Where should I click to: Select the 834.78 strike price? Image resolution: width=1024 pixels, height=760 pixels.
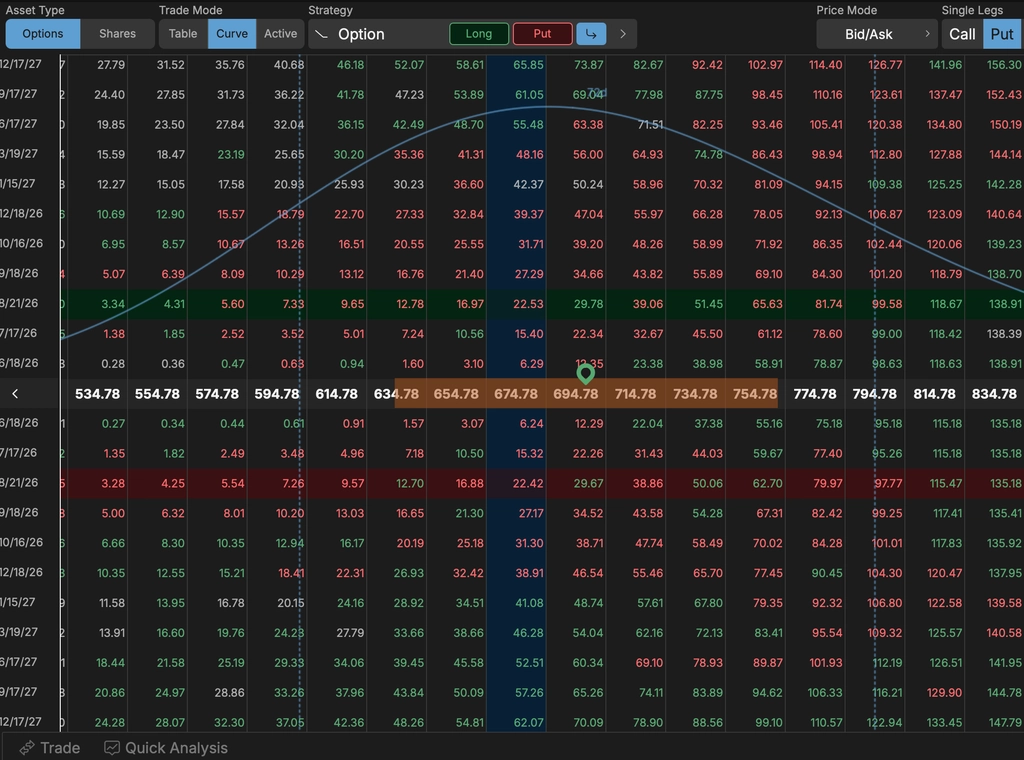pyautogui.click(x=994, y=394)
